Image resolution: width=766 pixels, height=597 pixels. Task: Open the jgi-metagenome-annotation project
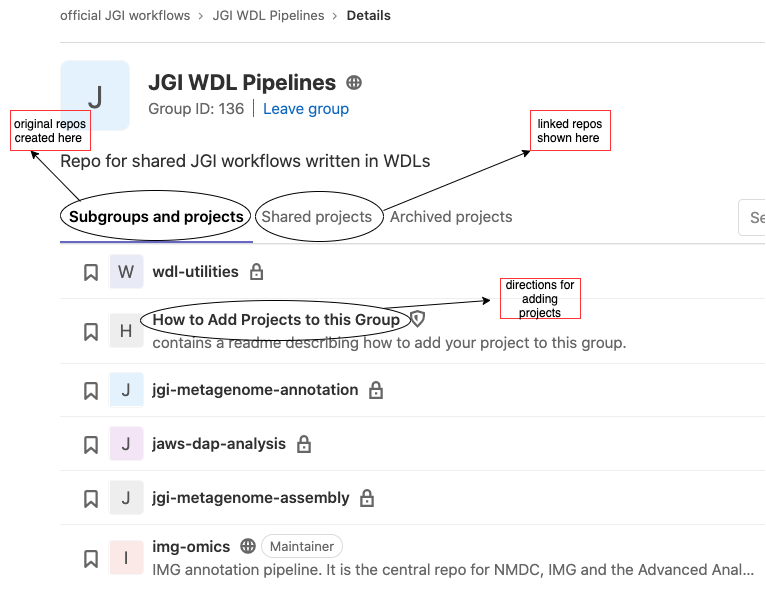click(x=255, y=390)
